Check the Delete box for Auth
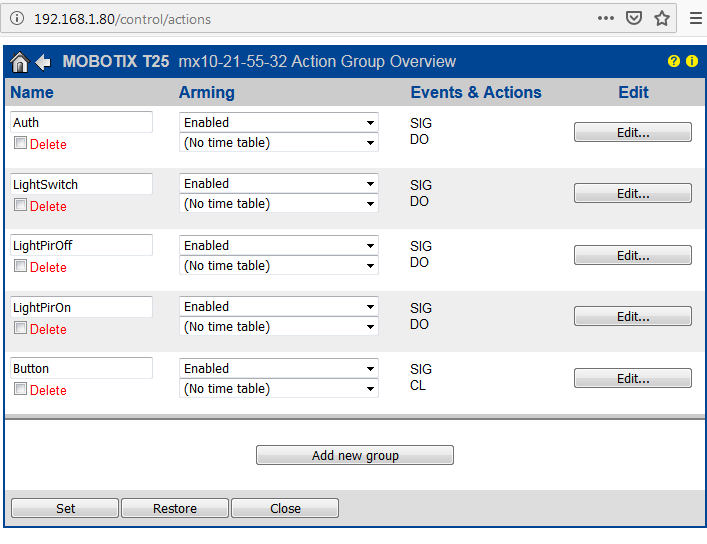 20,144
